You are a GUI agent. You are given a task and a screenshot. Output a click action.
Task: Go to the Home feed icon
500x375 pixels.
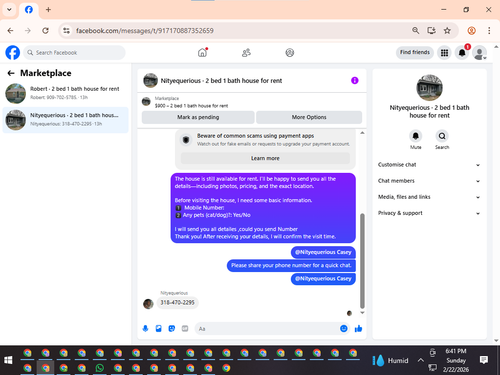point(202,52)
